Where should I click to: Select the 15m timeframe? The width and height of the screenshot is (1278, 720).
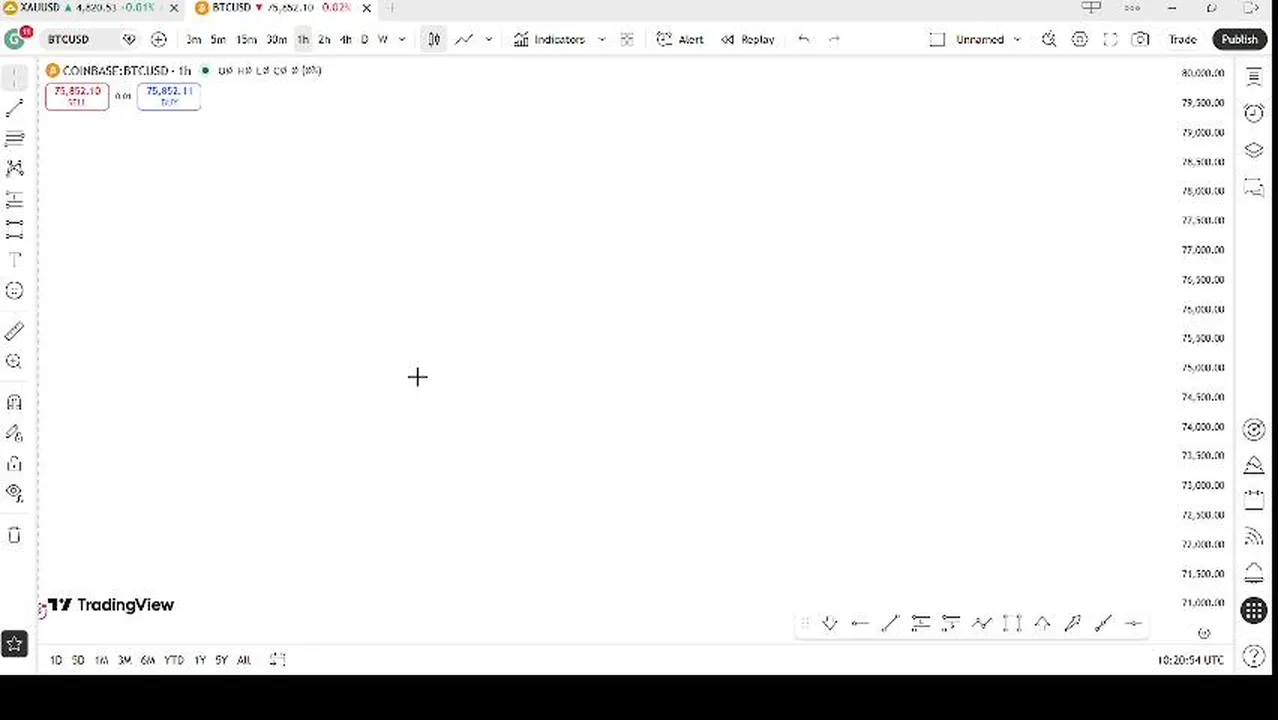coord(246,39)
